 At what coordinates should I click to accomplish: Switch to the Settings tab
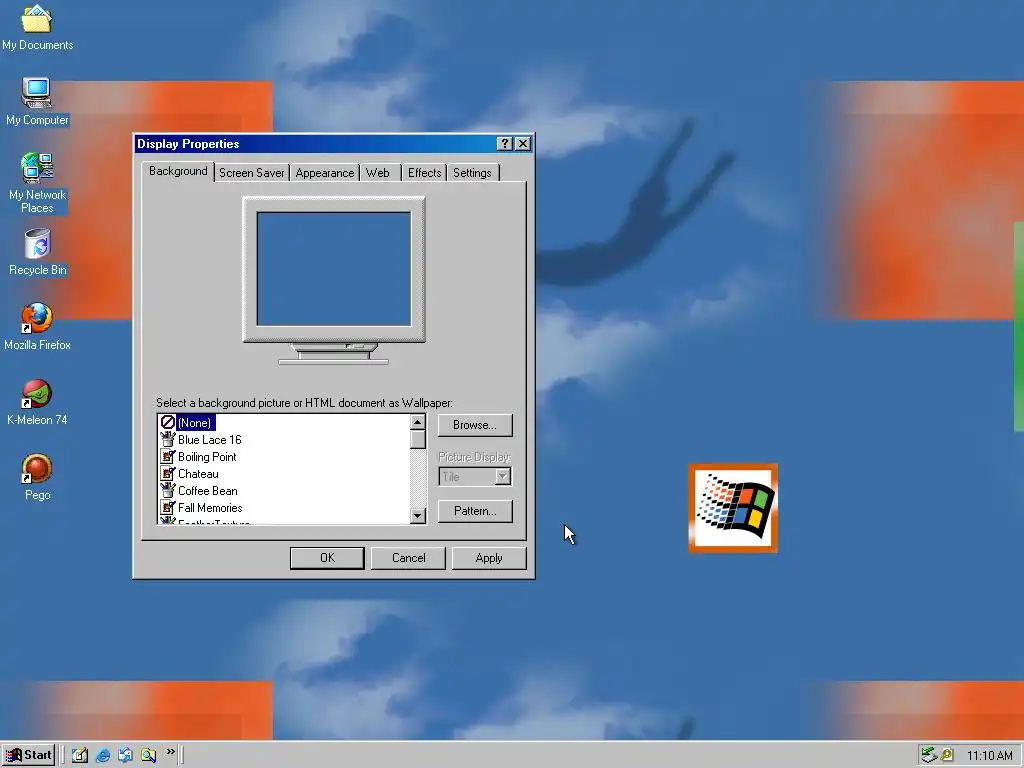click(472, 173)
